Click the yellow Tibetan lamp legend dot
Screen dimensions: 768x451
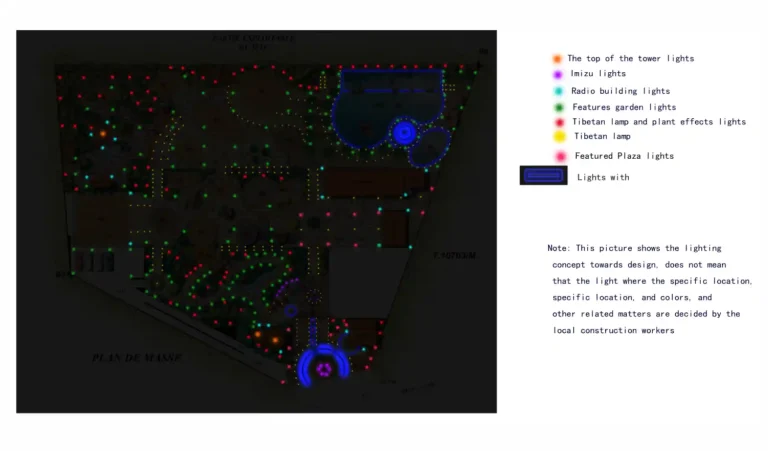click(559, 137)
